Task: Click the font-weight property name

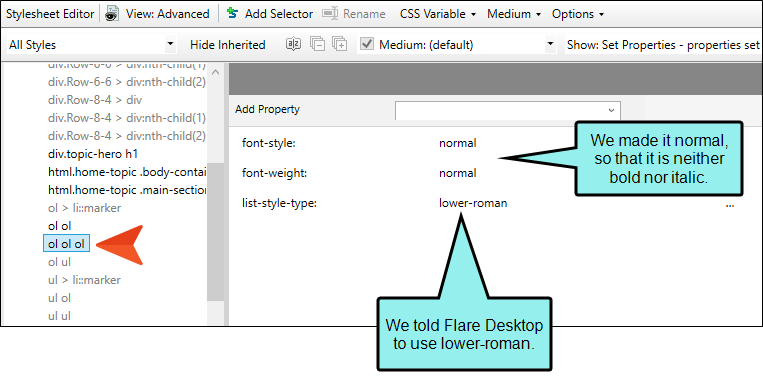Action: tap(274, 173)
